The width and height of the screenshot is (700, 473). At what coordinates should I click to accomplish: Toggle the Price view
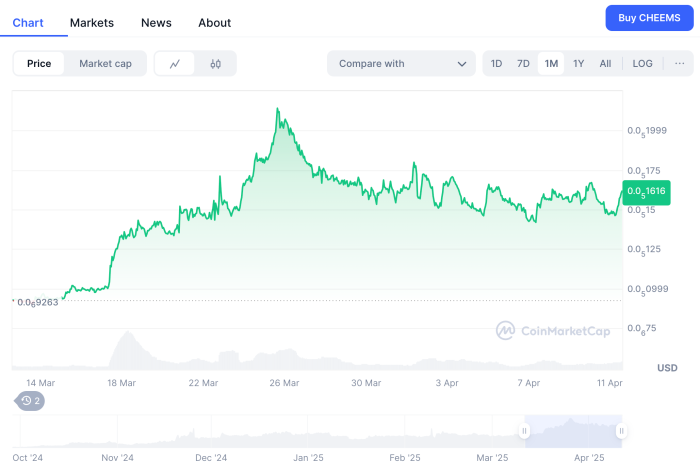pos(39,64)
